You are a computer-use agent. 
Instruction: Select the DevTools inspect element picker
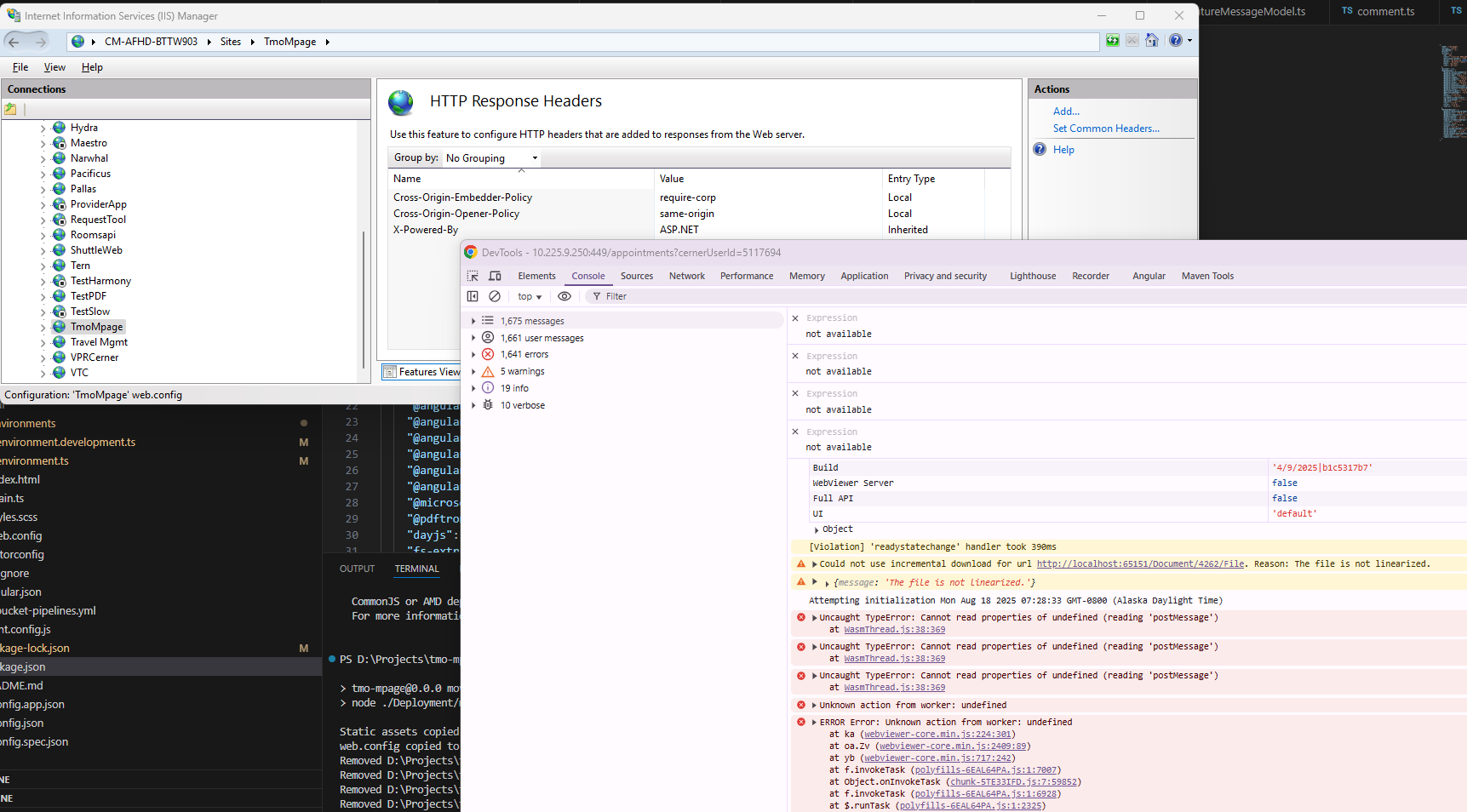pyautogui.click(x=473, y=276)
